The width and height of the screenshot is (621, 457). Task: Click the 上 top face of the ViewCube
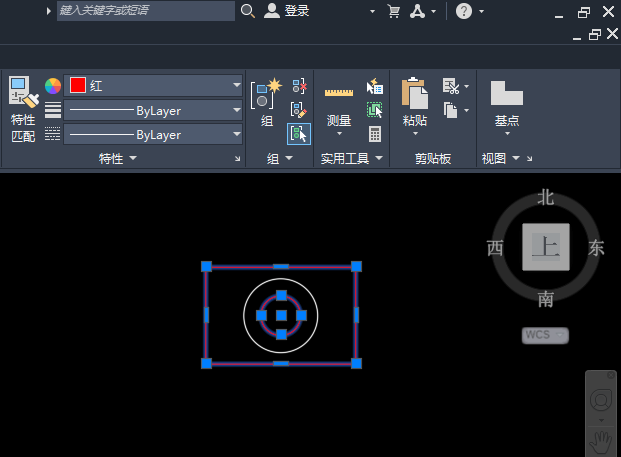(546, 247)
